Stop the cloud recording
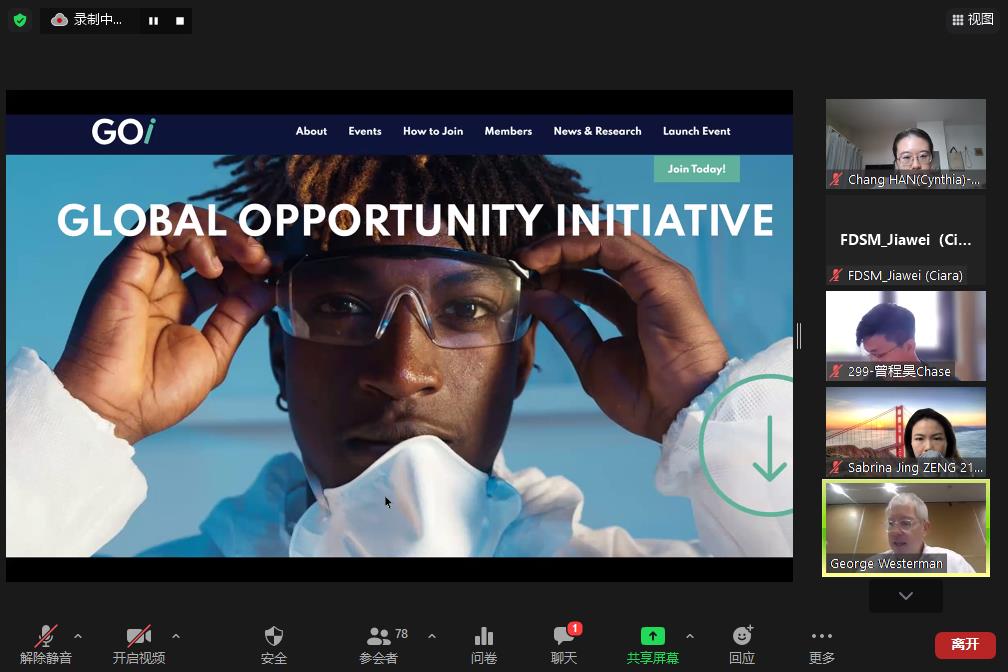 [x=180, y=21]
